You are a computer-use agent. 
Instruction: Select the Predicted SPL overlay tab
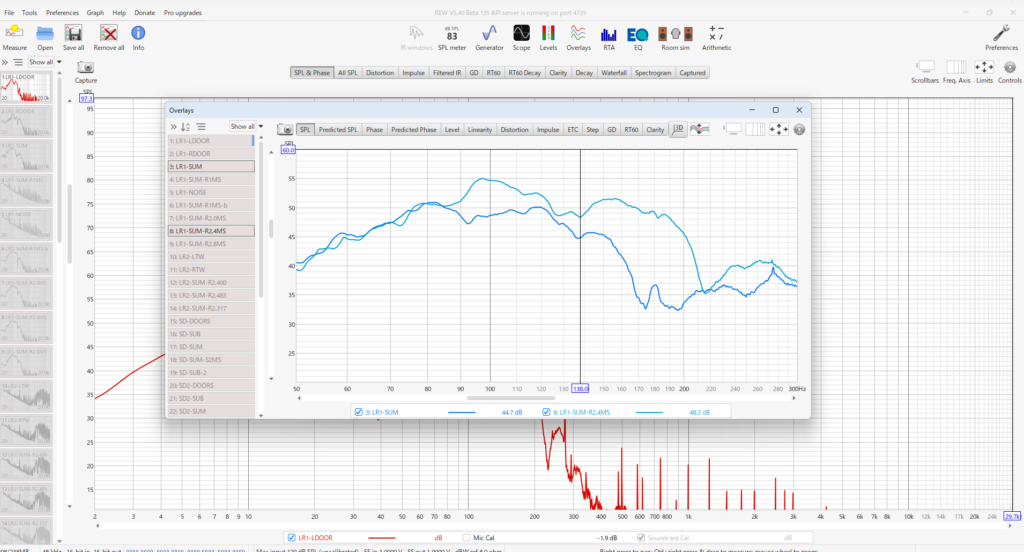tap(338, 129)
